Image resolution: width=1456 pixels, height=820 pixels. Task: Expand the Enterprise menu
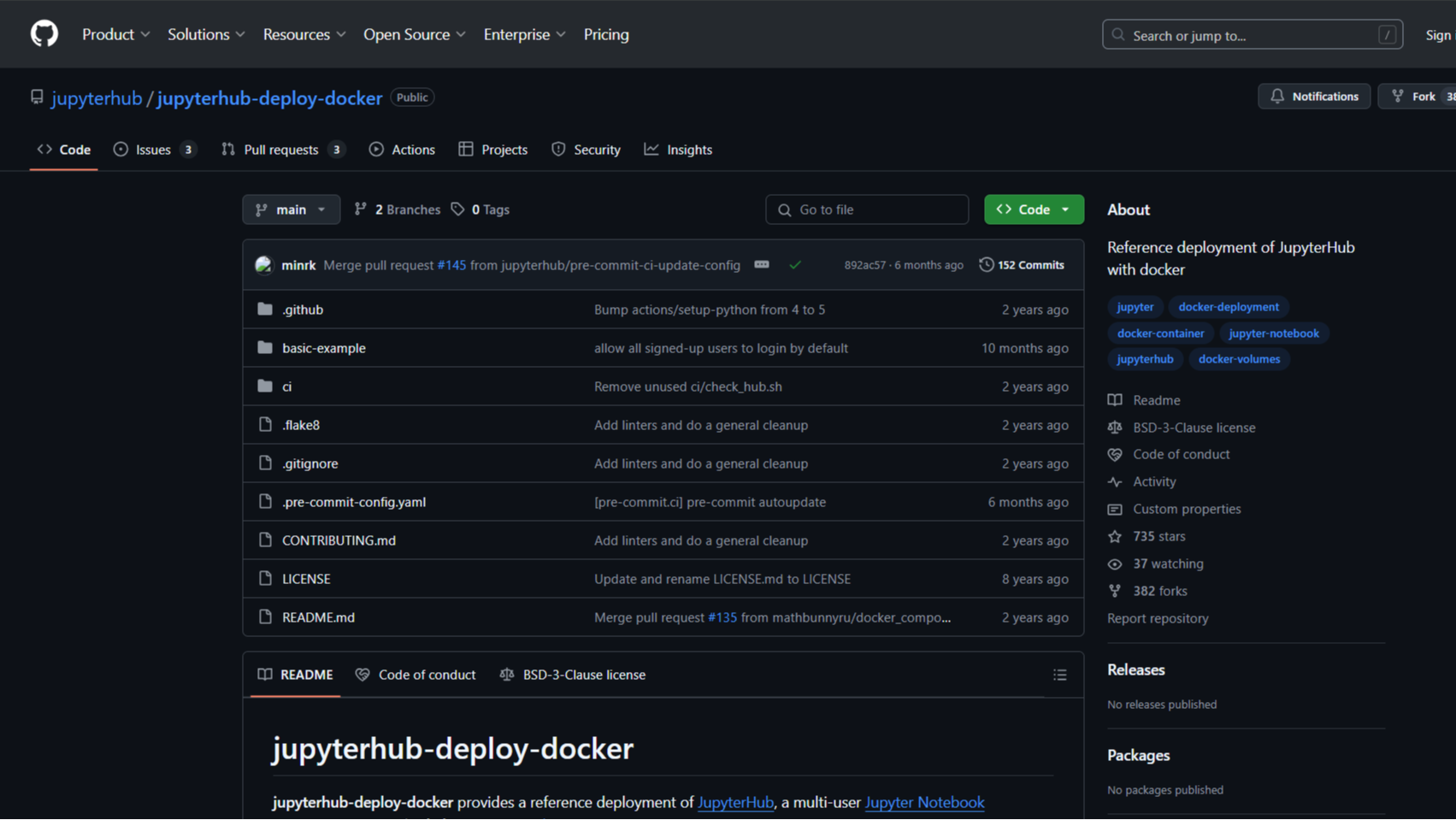(x=524, y=34)
